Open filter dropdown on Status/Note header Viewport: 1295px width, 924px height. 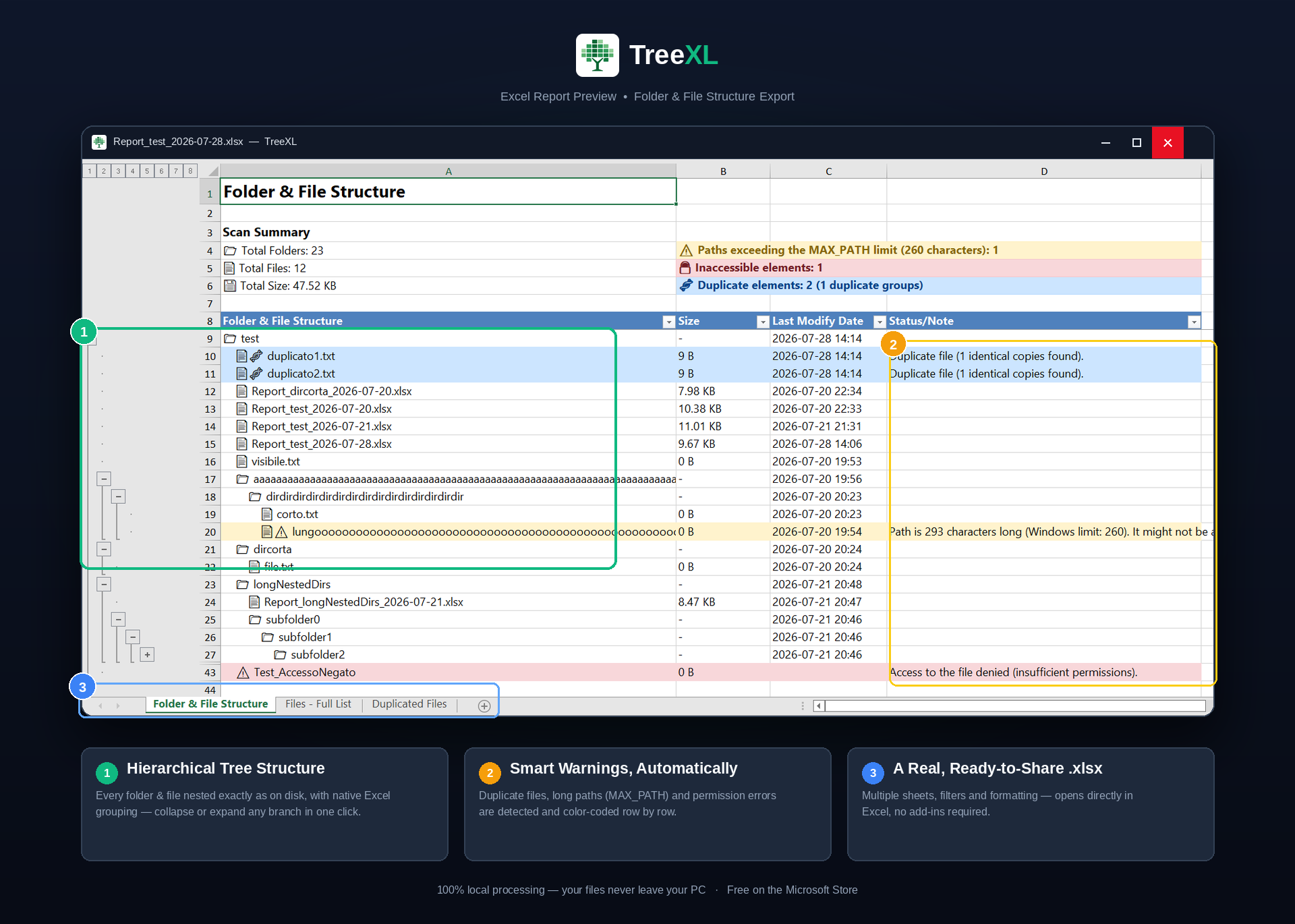tap(1194, 322)
